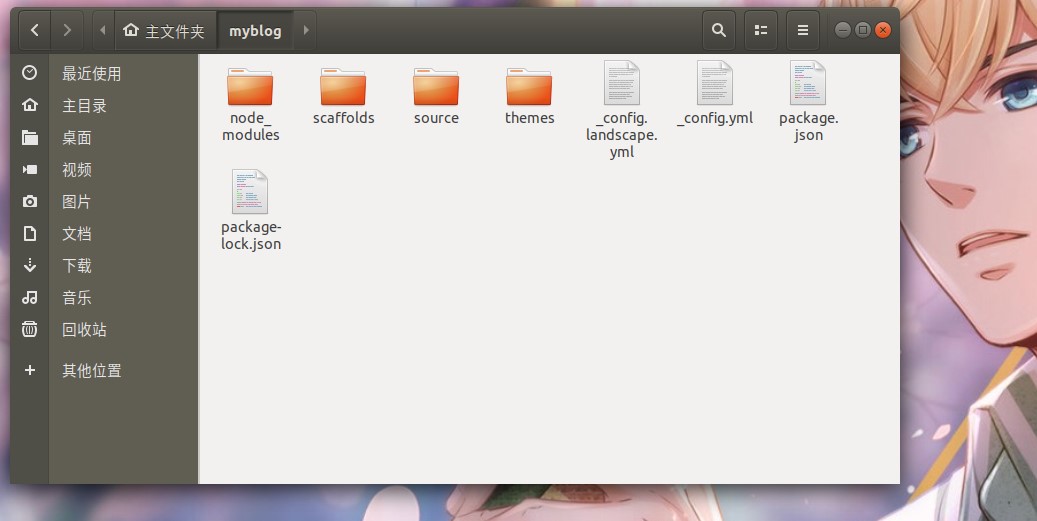
Task: Click the node_modules name label
Action: (x=251, y=126)
